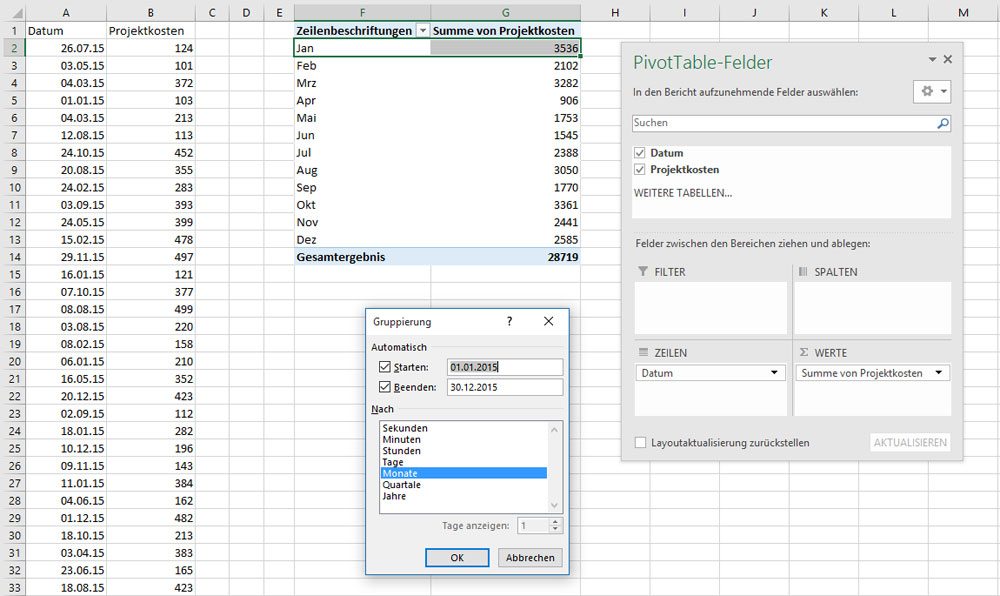Select Jahre in the grouping list

[394, 496]
